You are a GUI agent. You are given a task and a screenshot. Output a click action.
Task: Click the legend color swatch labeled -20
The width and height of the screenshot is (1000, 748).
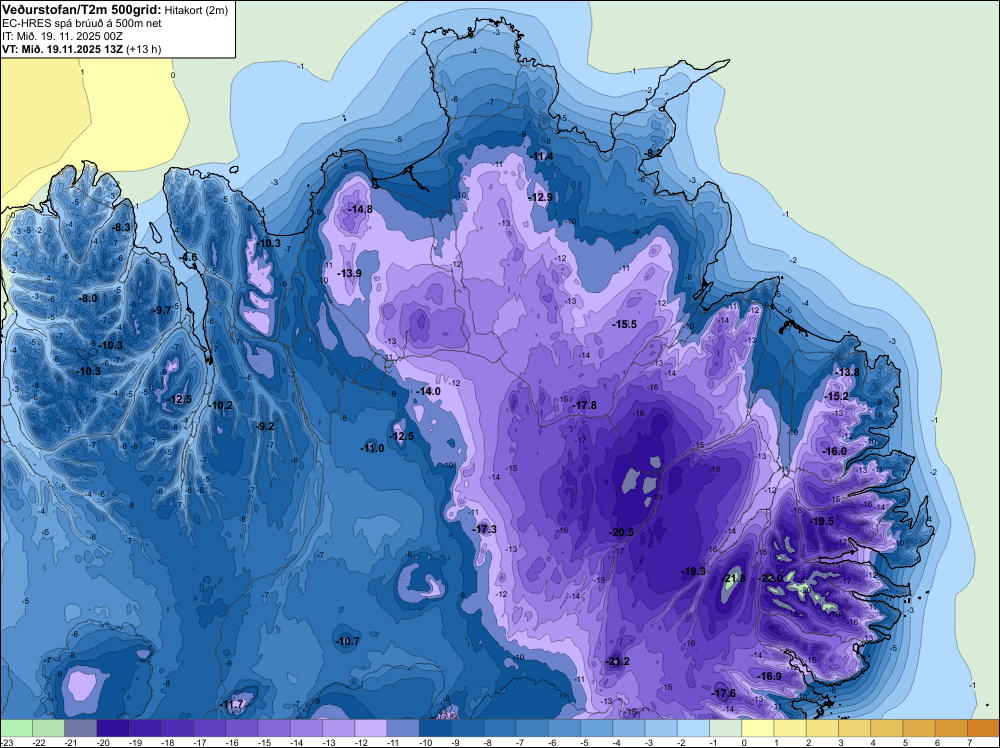113,728
